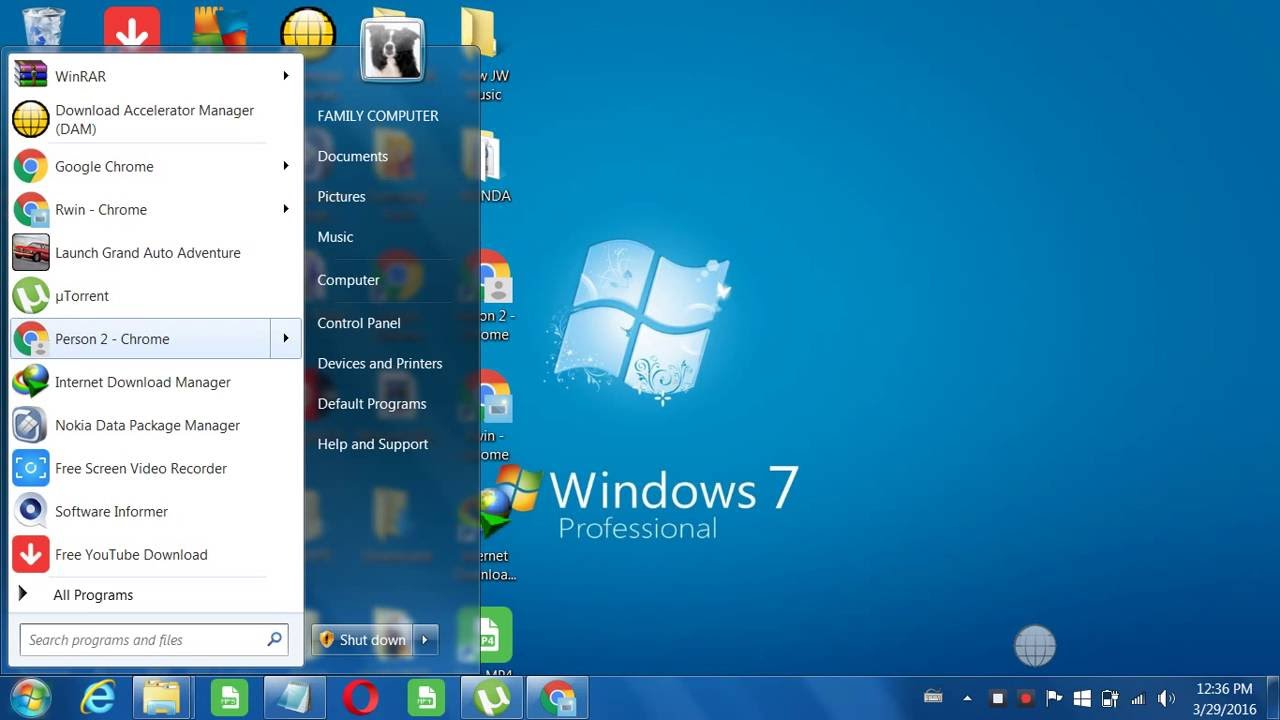
Task: Open Default Programs
Action: tap(372, 404)
